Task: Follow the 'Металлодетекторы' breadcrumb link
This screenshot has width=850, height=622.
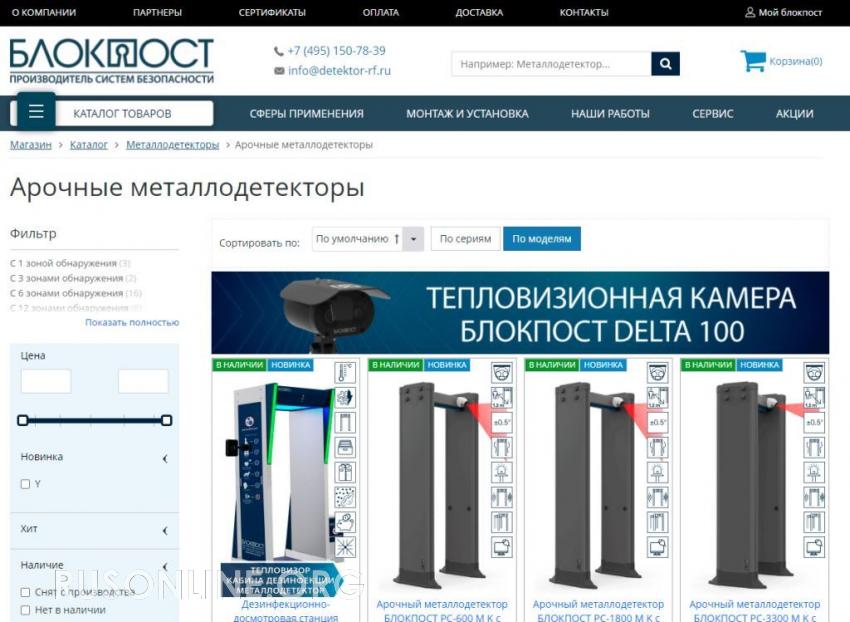Action: pyautogui.click(x=172, y=145)
